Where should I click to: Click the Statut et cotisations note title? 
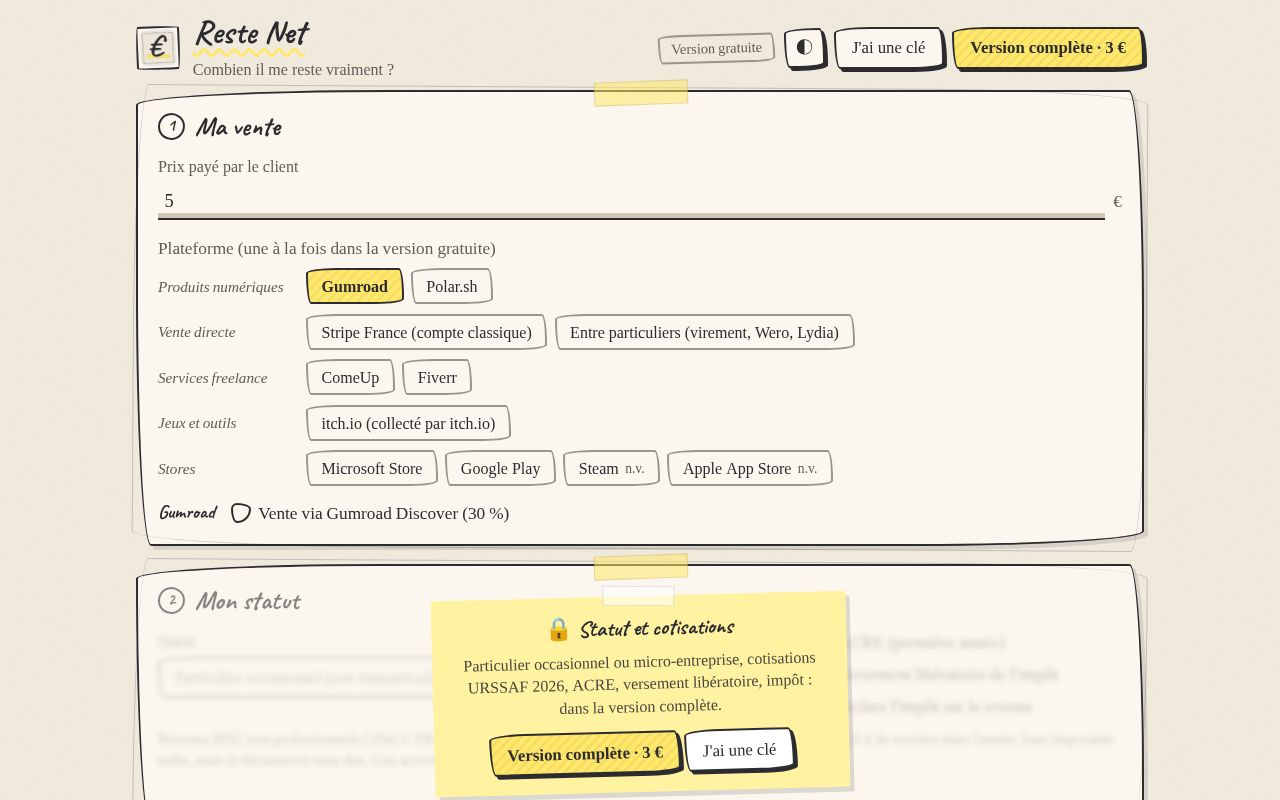657,628
